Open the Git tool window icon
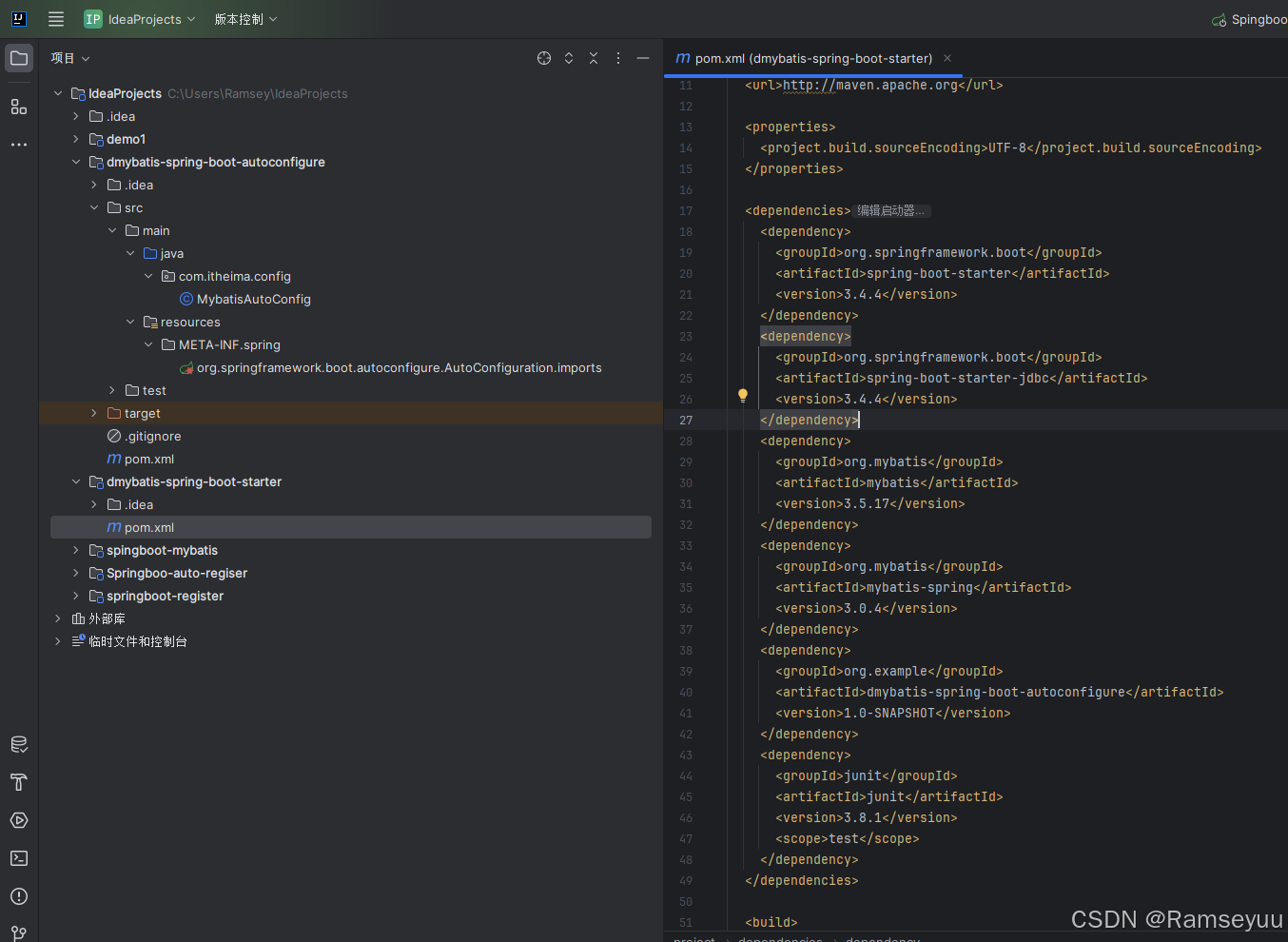This screenshot has height=942, width=1288. click(19, 932)
